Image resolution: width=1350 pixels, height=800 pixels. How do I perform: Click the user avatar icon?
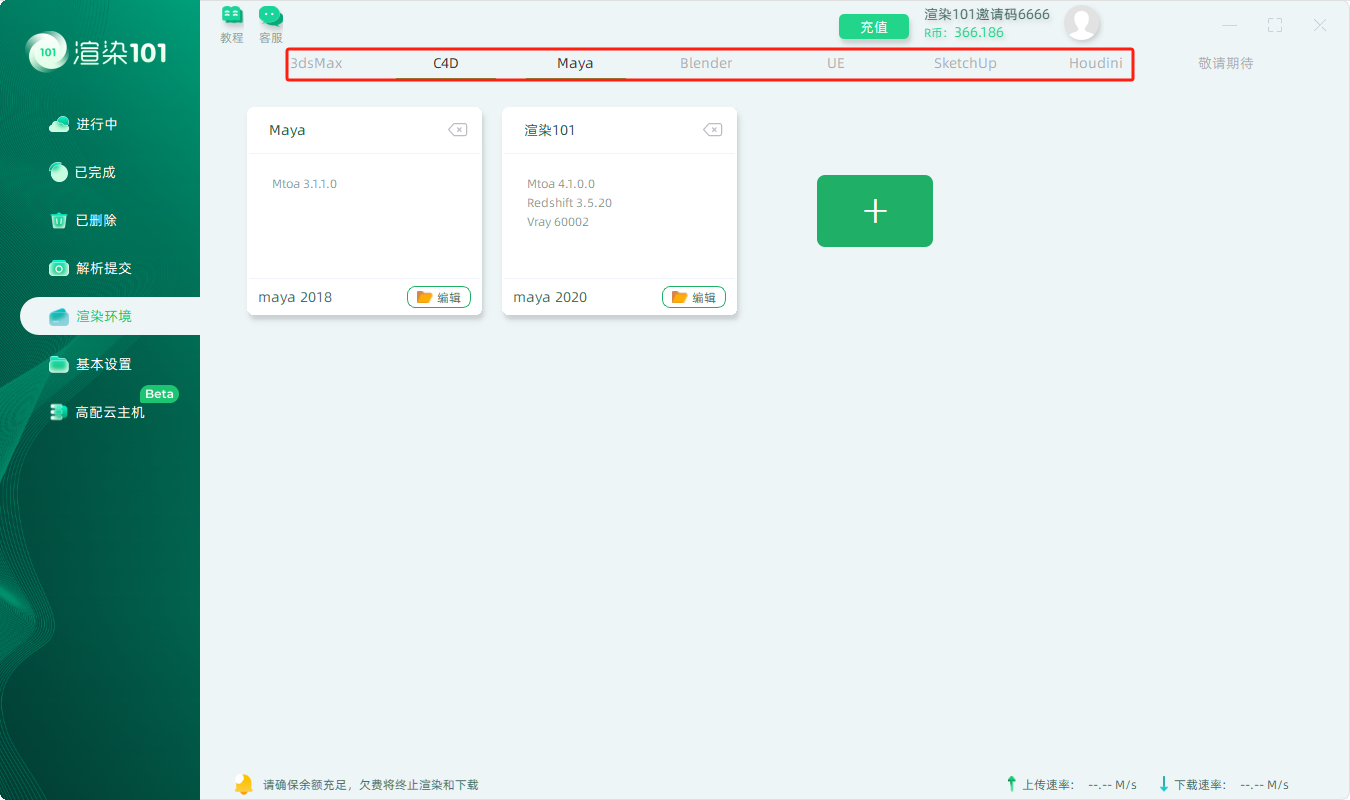pyautogui.click(x=1082, y=23)
